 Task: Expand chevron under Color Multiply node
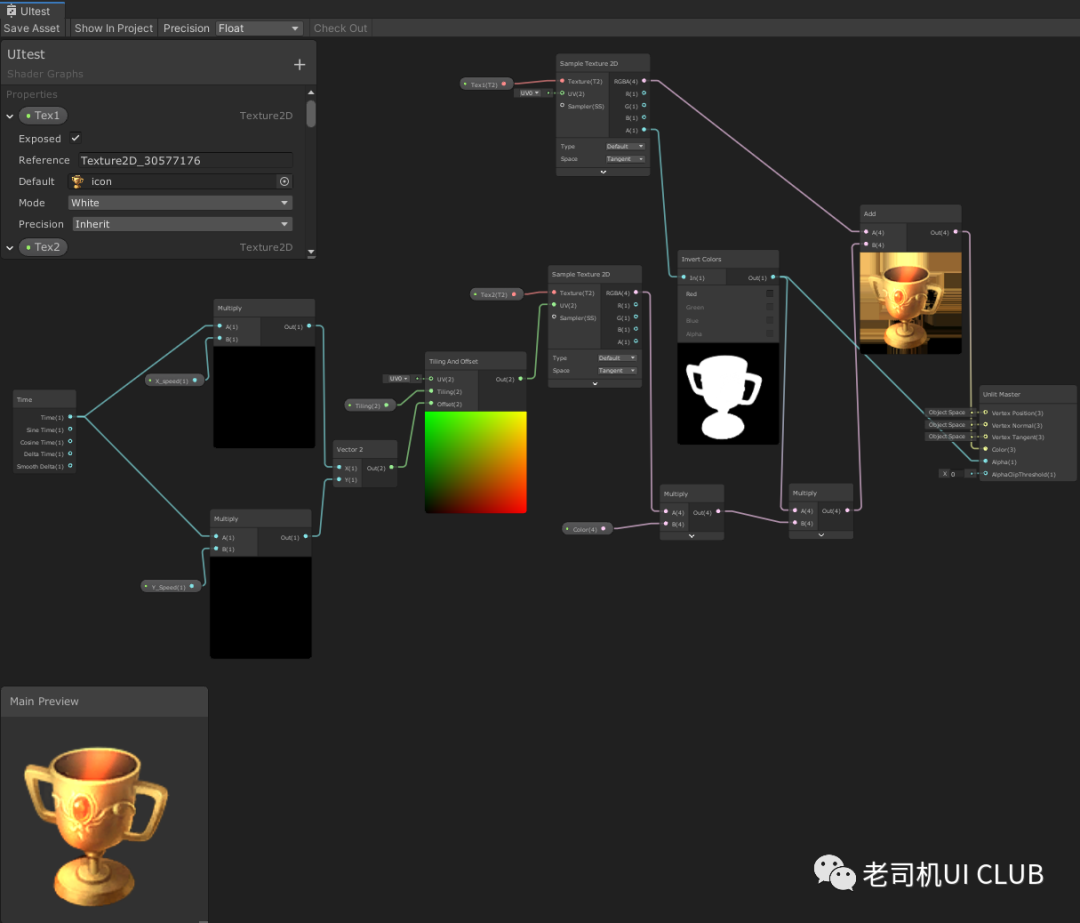692,535
